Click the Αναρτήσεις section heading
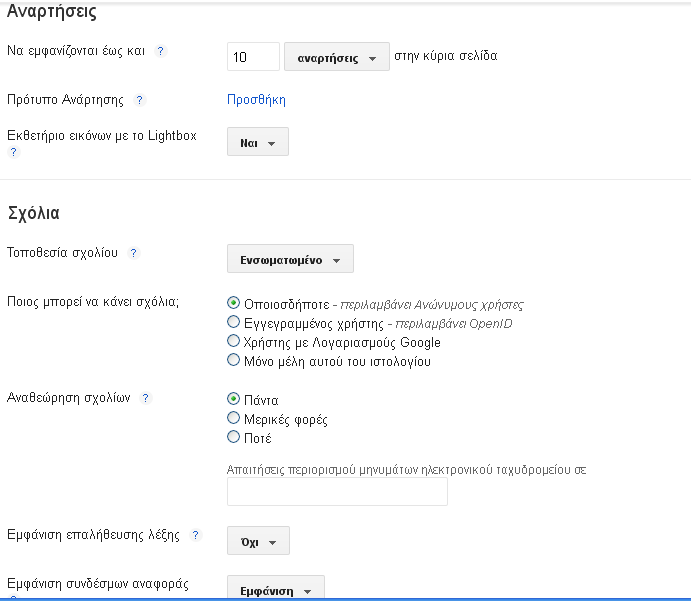The image size is (691, 601). tap(52, 12)
